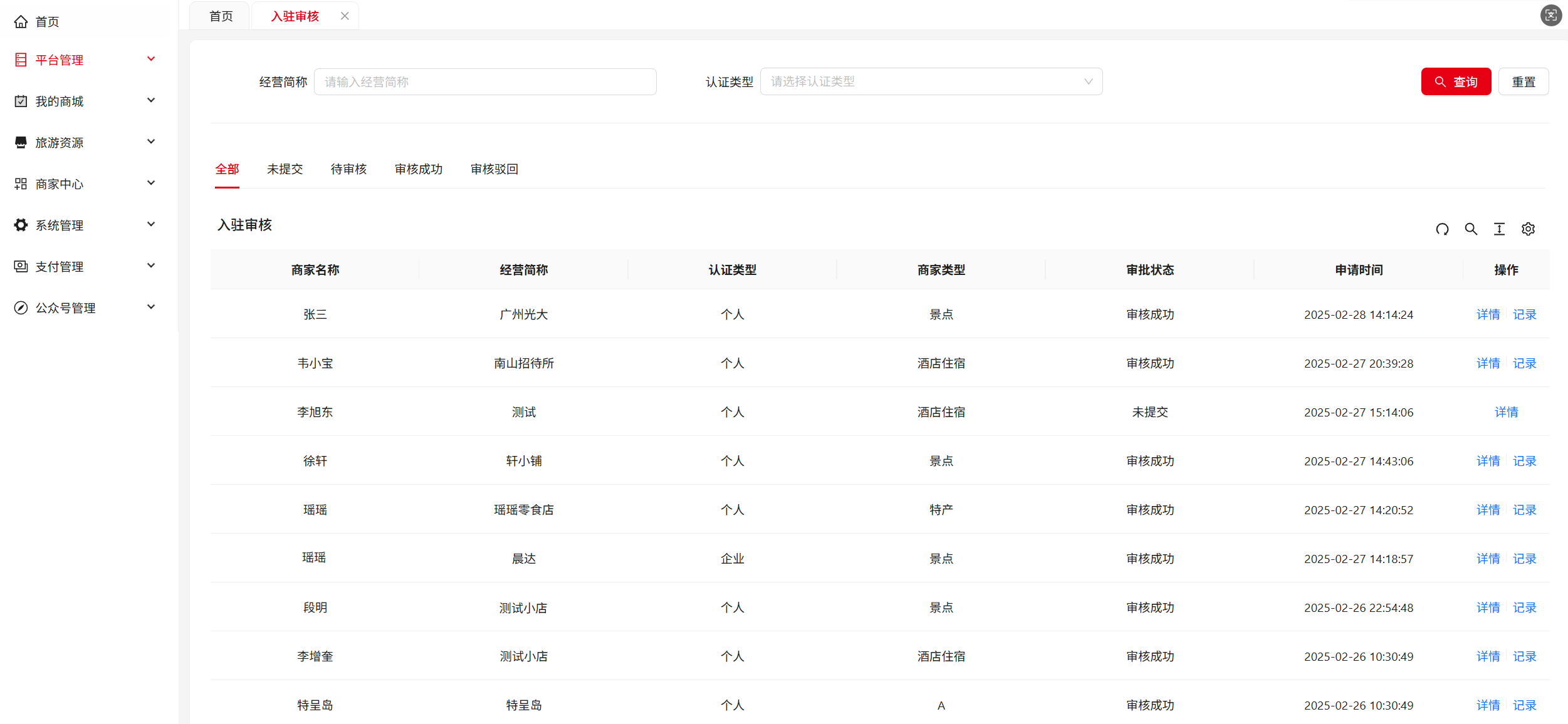1568x724 pixels.
Task: Open the 认证类型 dropdown
Action: (x=931, y=82)
